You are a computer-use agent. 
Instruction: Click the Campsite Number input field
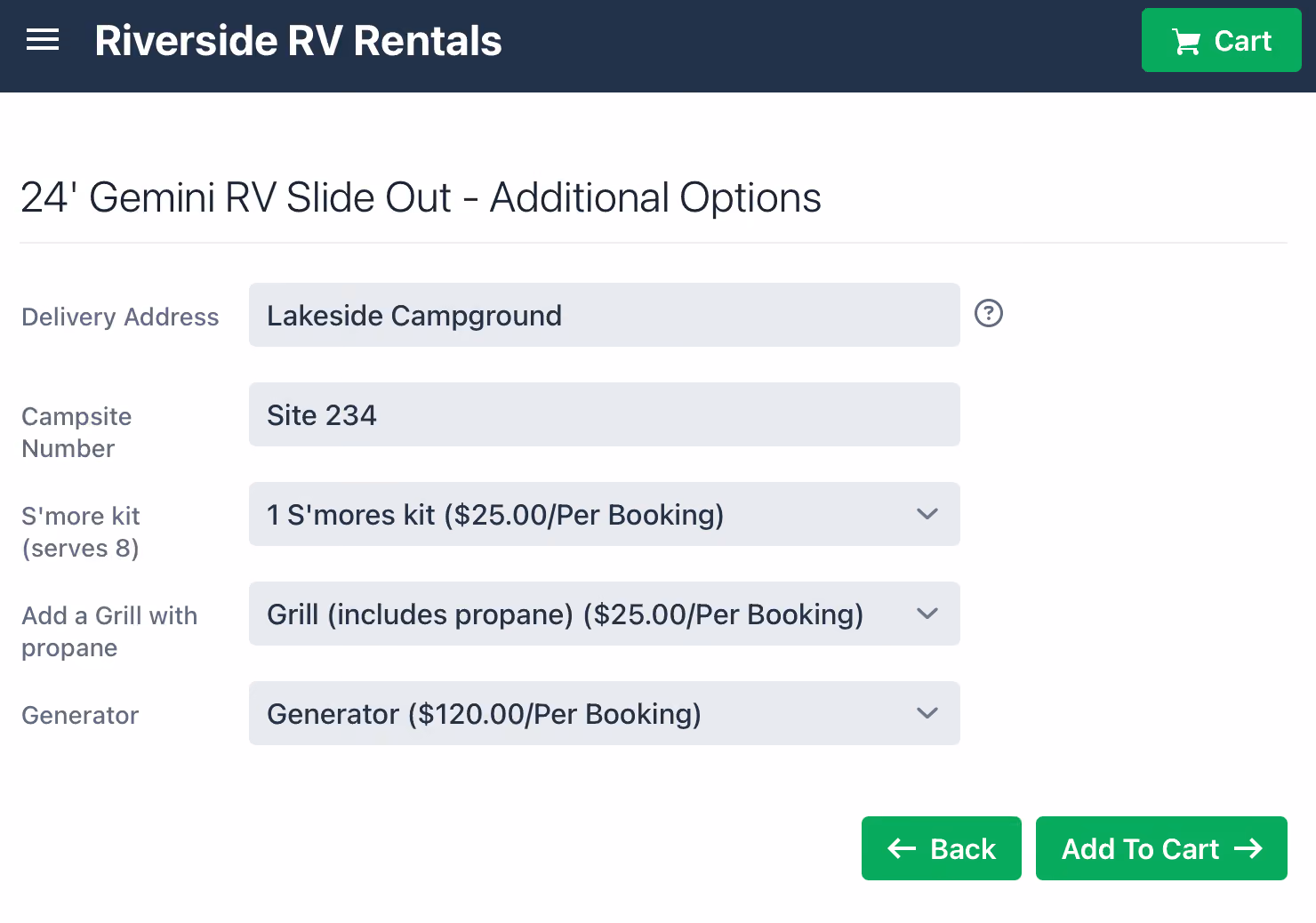click(x=605, y=414)
